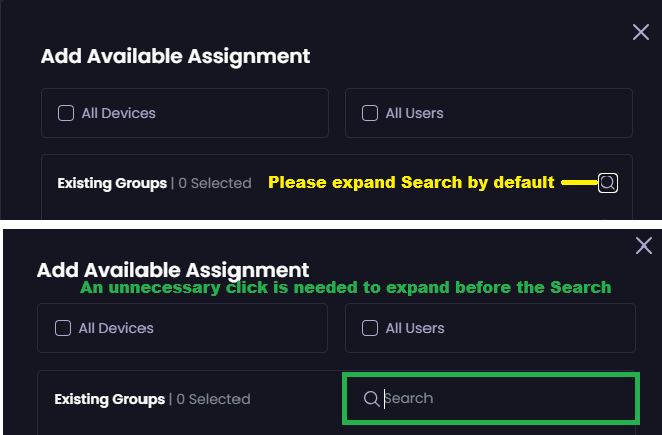662x435 pixels.
Task: Focus the Search text input field
Action: [x=500, y=399]
